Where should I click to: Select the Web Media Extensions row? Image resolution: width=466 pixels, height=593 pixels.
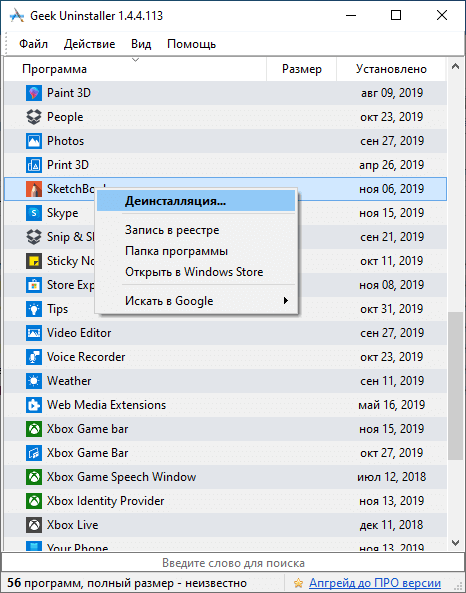point(225,405)
